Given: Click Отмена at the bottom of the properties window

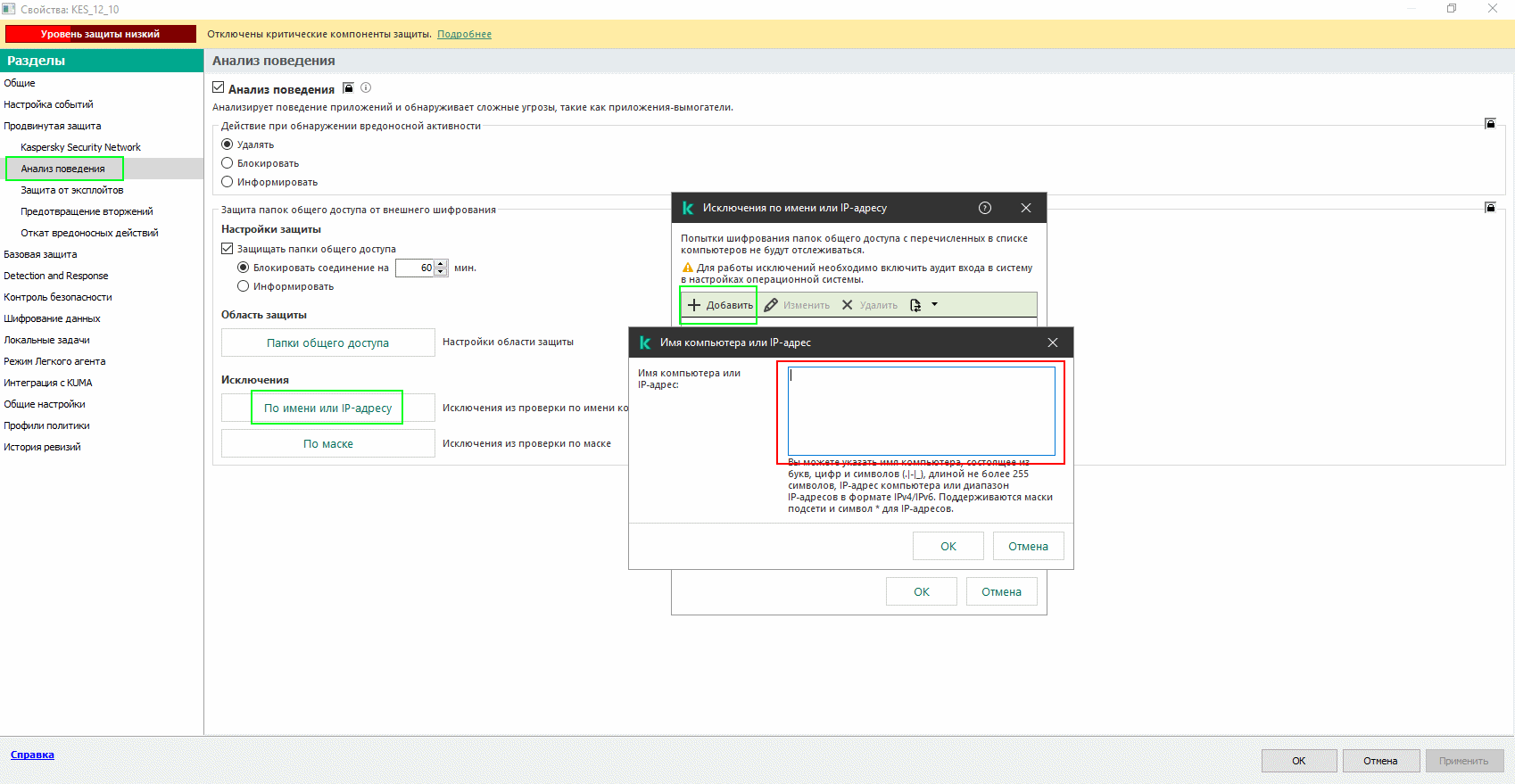Looking at the screenshot, I should pyautogui.click(x=1380, y=761).
